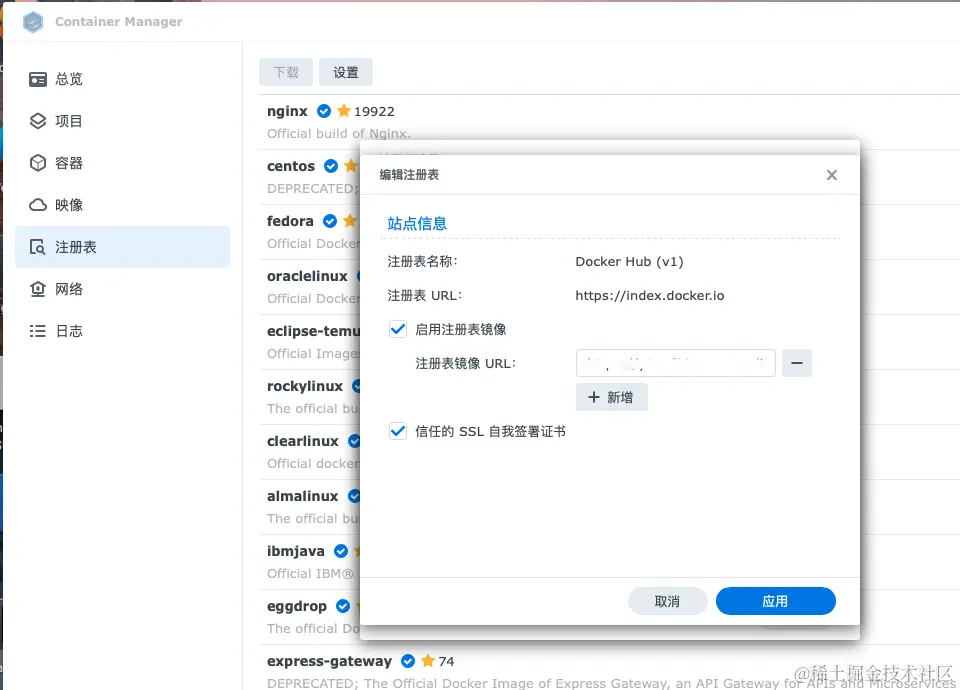Click the verified badge next to express-gateway
This screenshot has width=960, height=690.
408,661
